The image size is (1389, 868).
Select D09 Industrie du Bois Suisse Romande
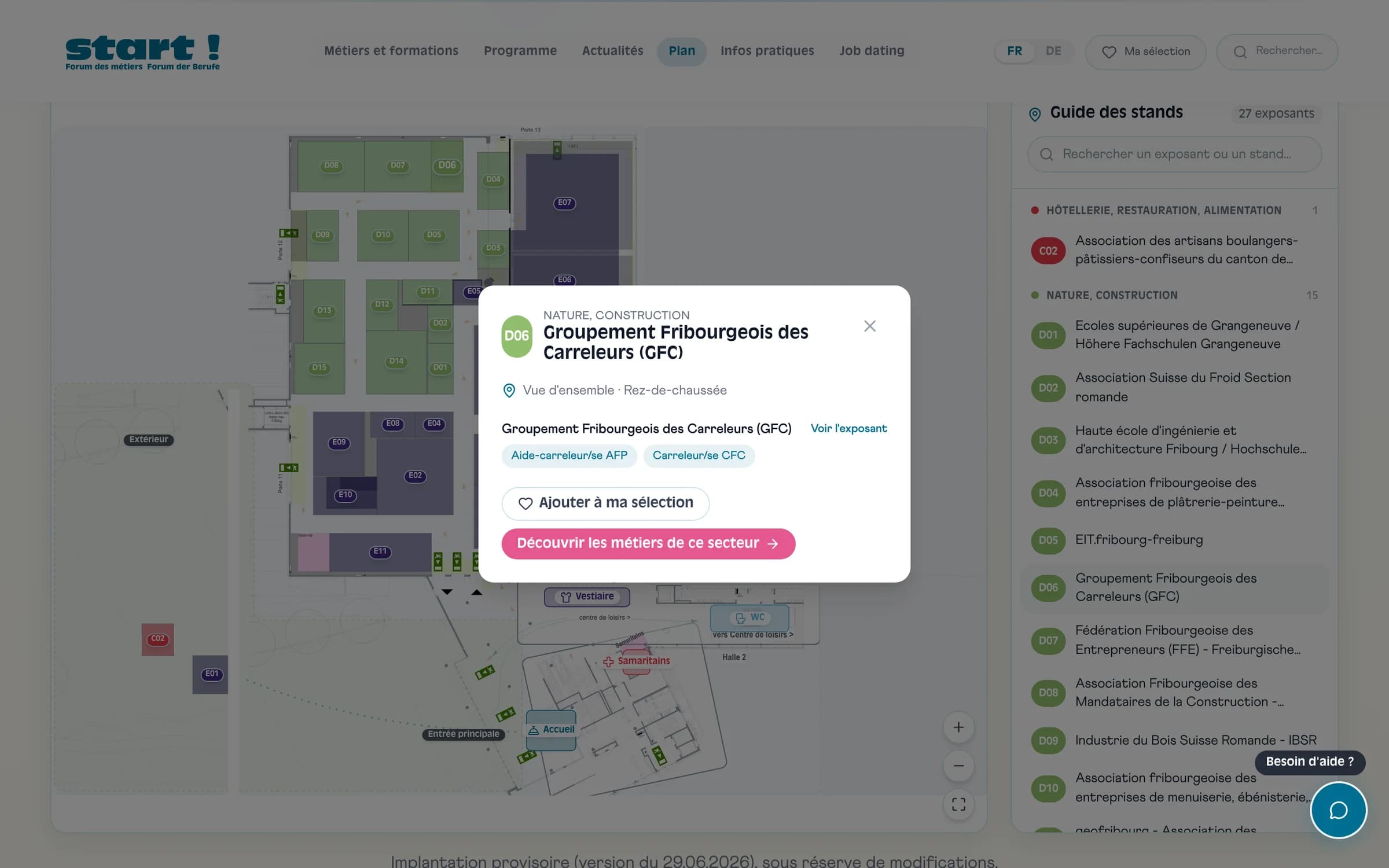[1174, 740]
